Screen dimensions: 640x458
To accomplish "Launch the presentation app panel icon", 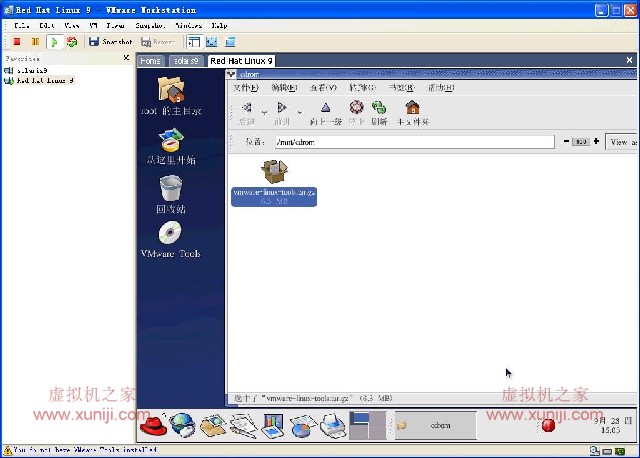I will pyautogui.click(x=273, y=425).
